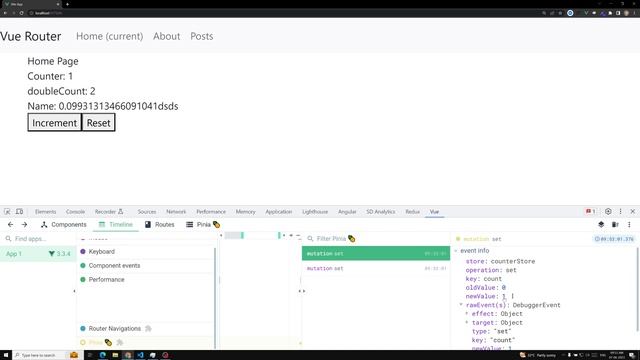The width and height of the screenshot is (640, 360).
Task: Select App 1 in the apps list
Action: [x=38, y=253]
